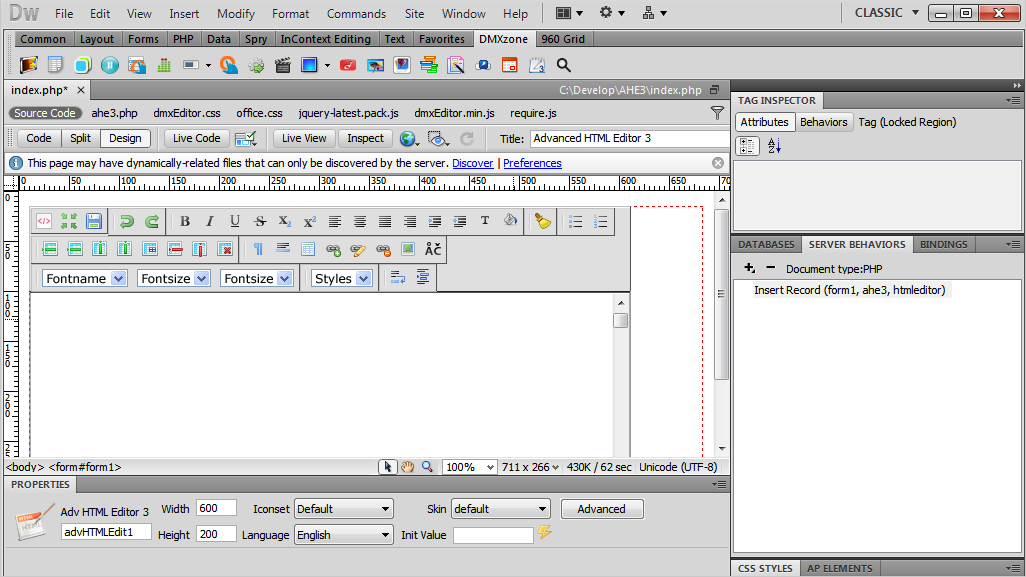This screenshot has width=1026, height=577.
Task: Click the Preferences link in the info bar
Action: coord(532,163)
